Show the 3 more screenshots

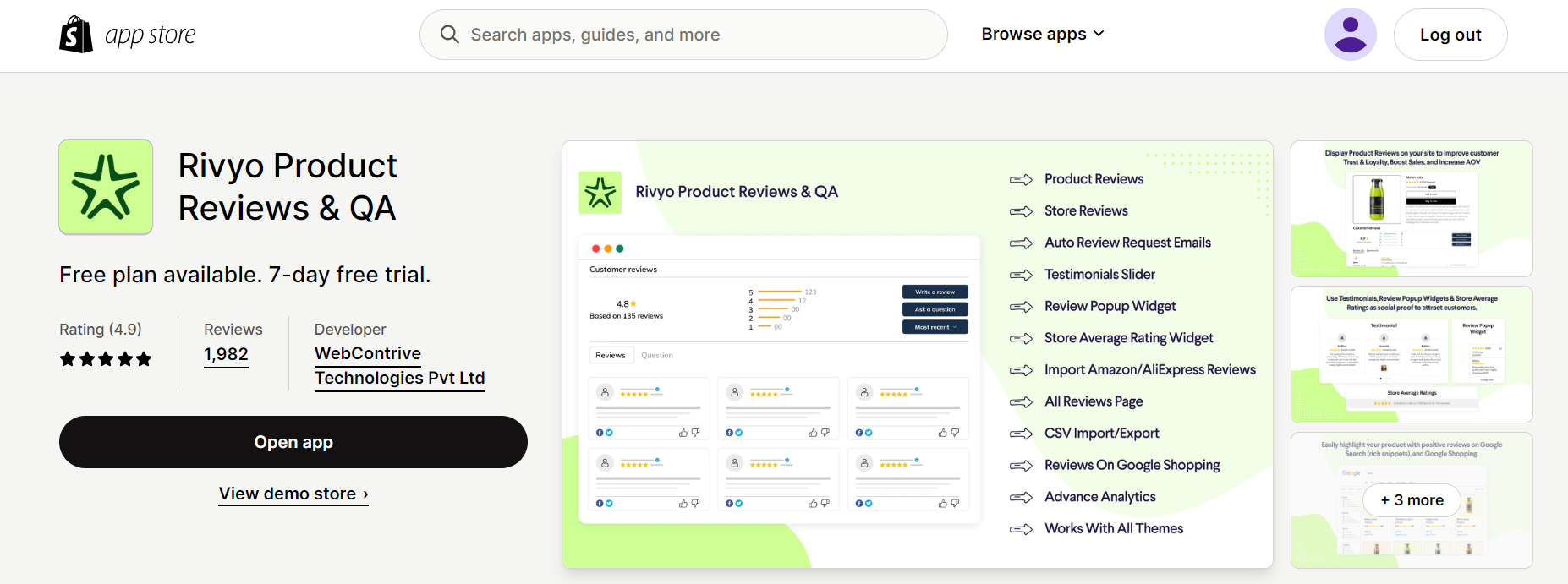point(1412,500)
